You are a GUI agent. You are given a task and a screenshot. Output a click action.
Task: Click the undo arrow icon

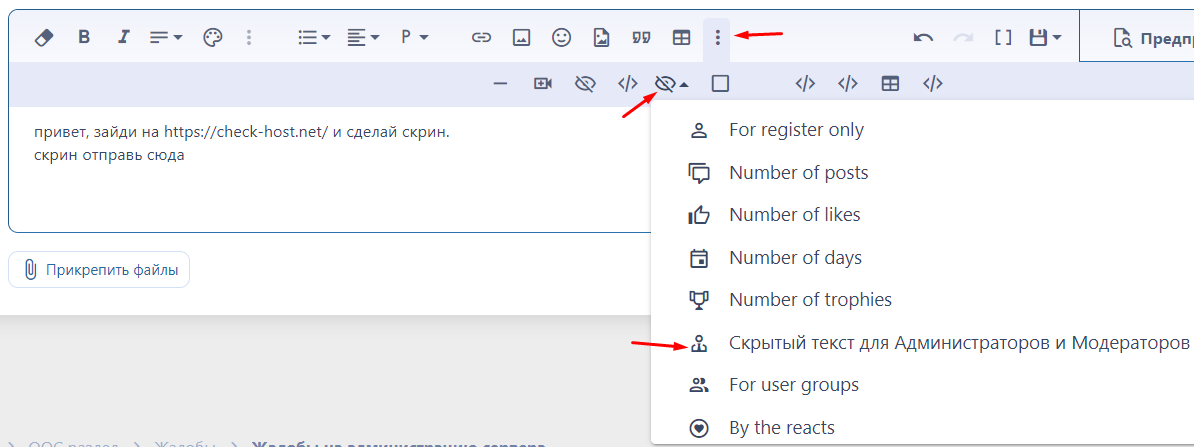pos(923,38)
